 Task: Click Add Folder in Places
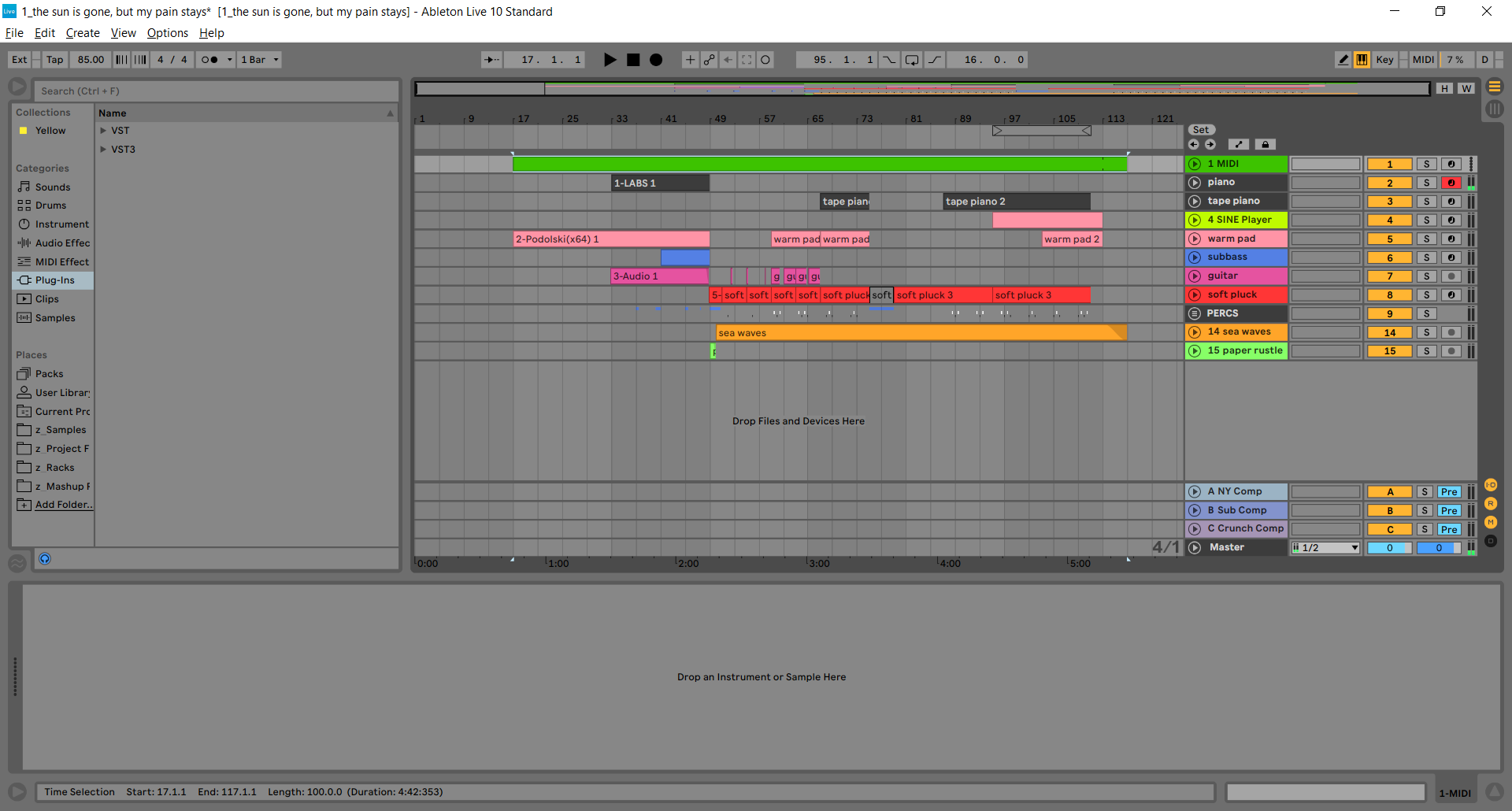click(64, 505)
